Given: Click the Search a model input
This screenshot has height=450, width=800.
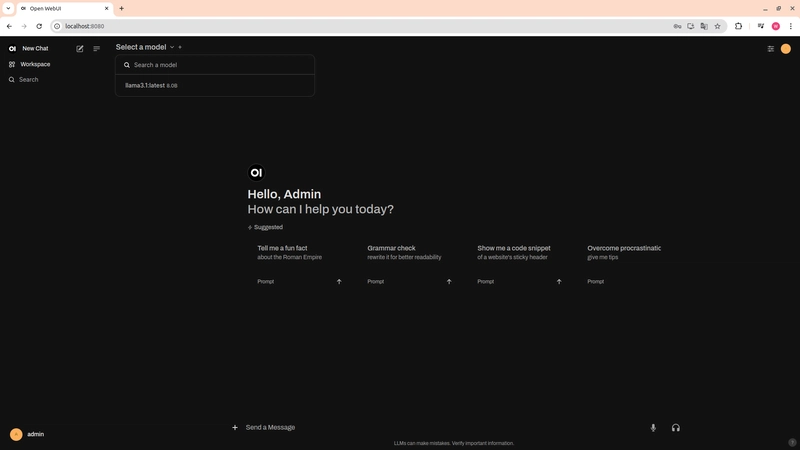Looking at the screenshot, I should point(215,65).
